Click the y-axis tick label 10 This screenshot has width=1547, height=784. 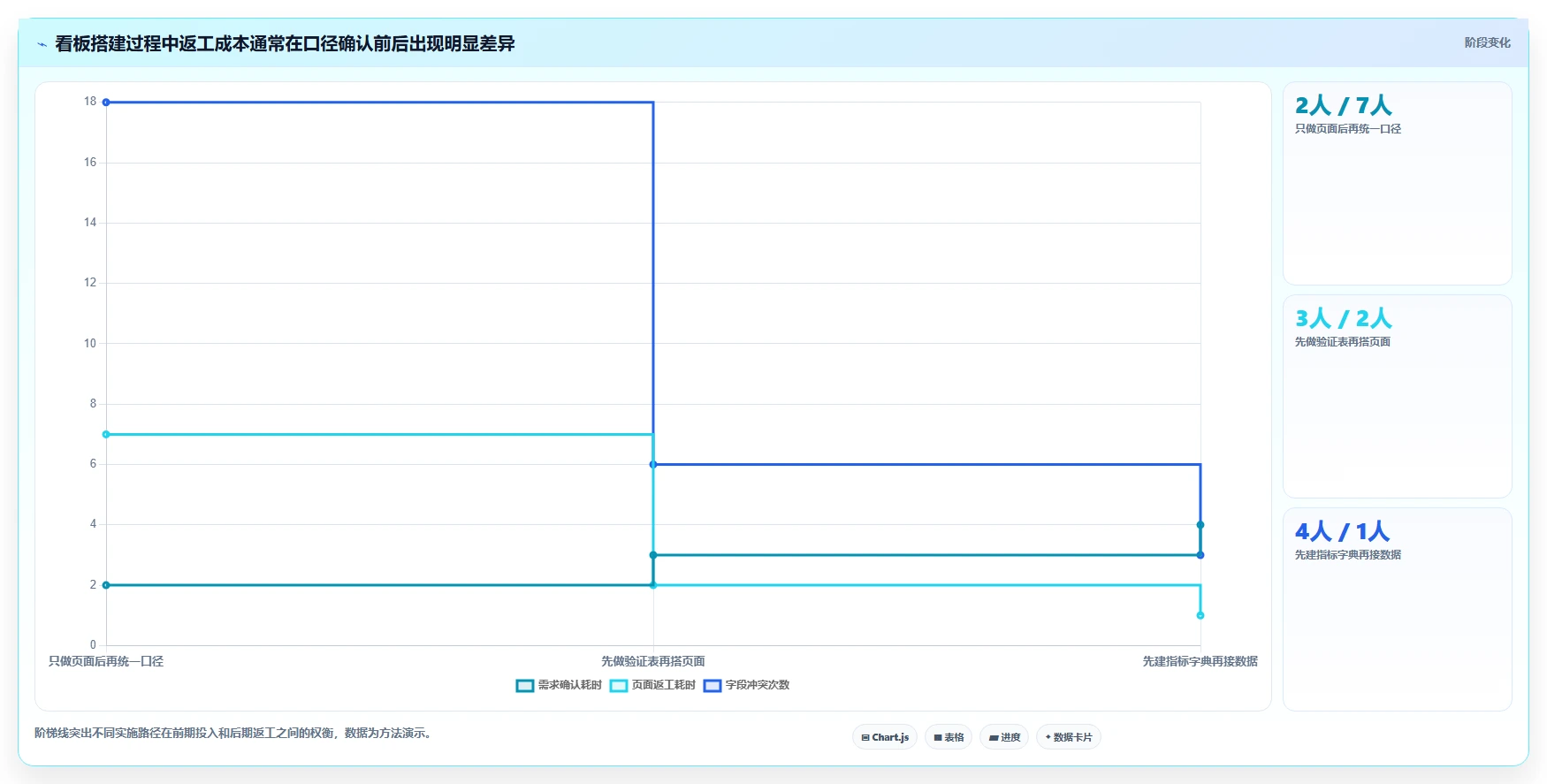click(x=90, y=343)
